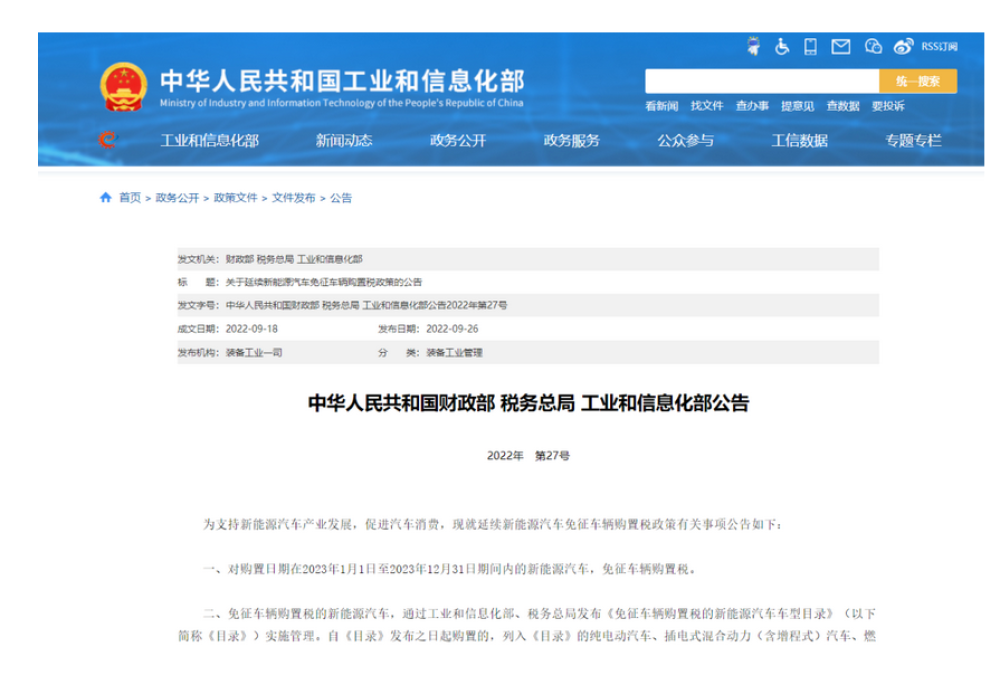Click the mobile phone version icon
This screenshot has height=685, width=1000.
(811, 47)
